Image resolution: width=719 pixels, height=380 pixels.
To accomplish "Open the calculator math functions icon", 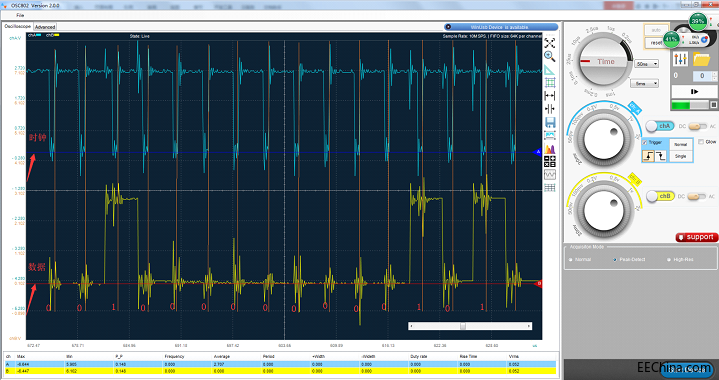I will pos(549,161).
